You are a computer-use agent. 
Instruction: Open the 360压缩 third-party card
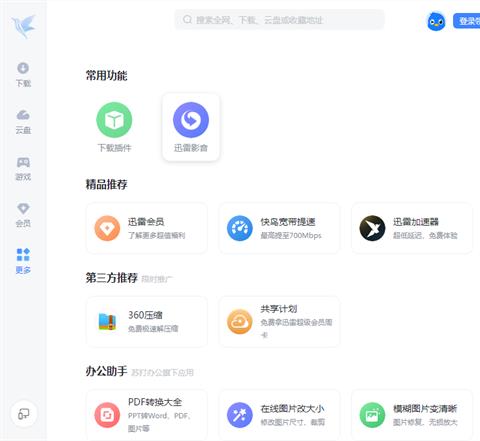point(147,322)
